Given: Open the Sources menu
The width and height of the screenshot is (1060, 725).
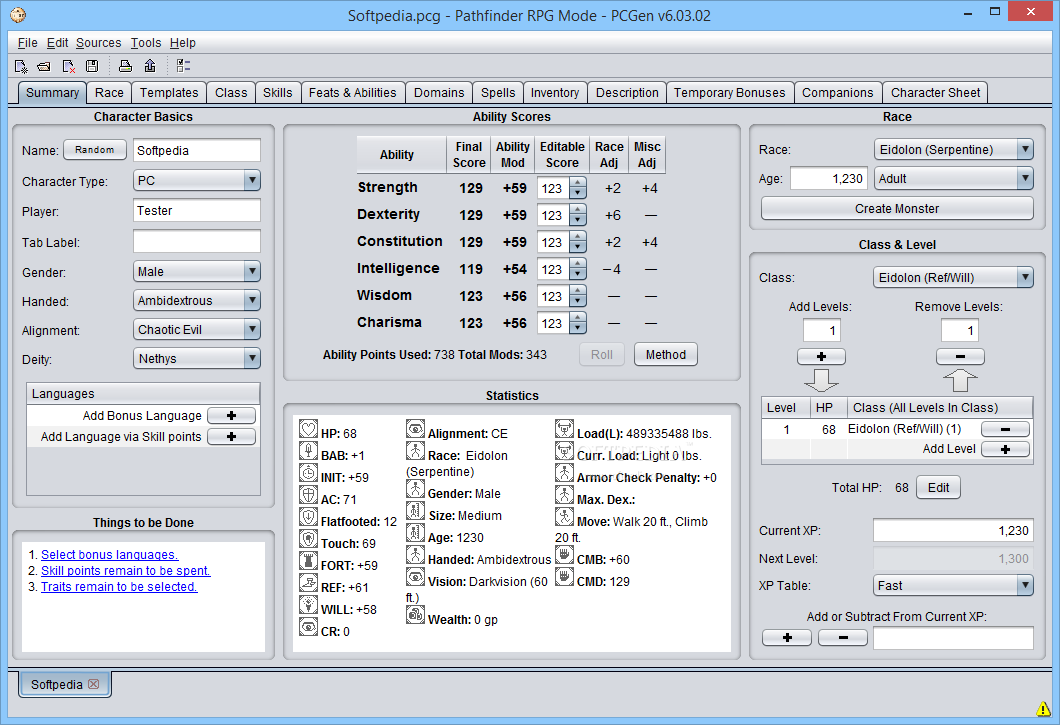Looking at the screenshot, I should (x=99, y=43).
